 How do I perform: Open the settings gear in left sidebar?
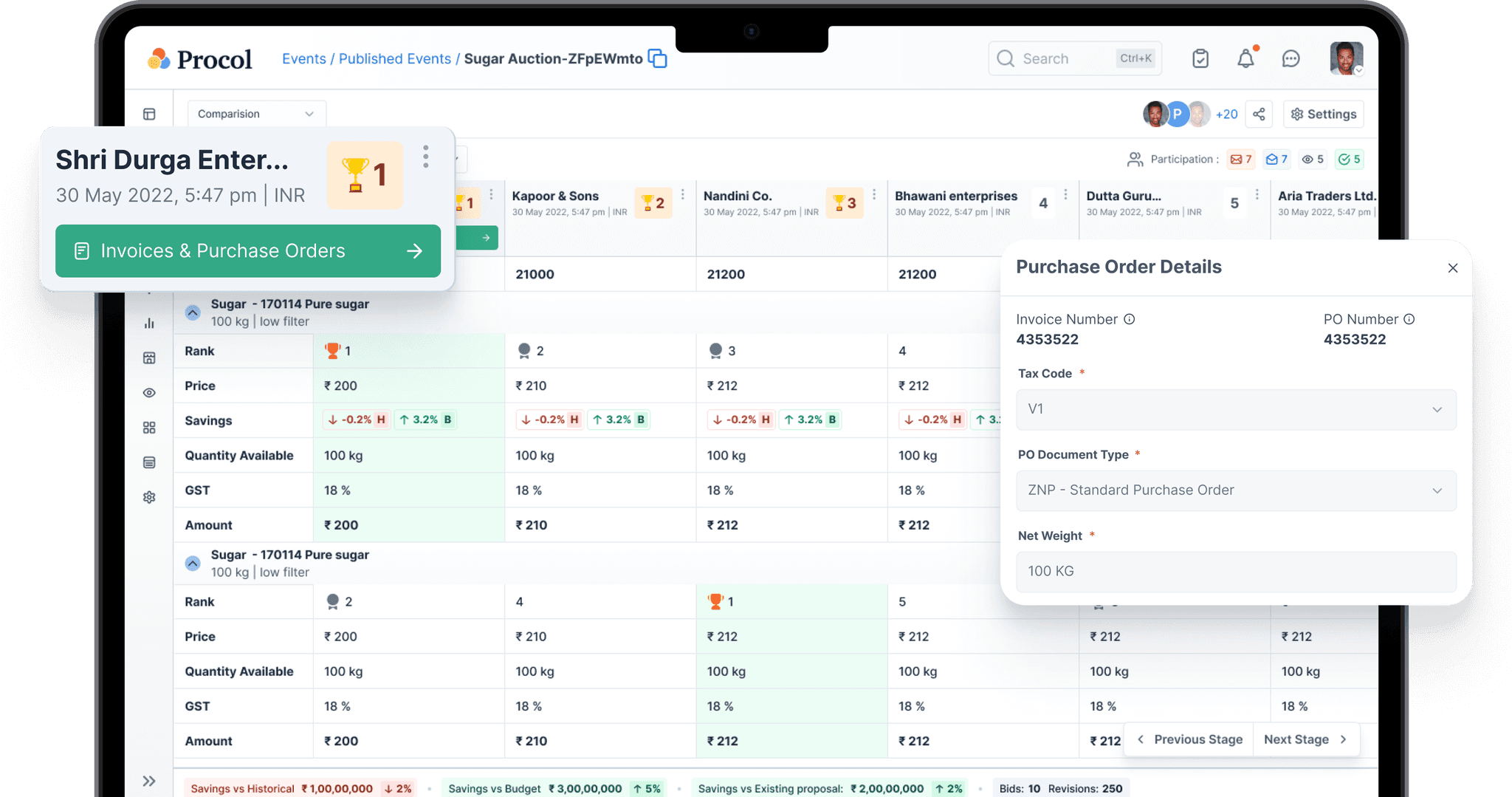pyautogui.click(x=149, y=497)
